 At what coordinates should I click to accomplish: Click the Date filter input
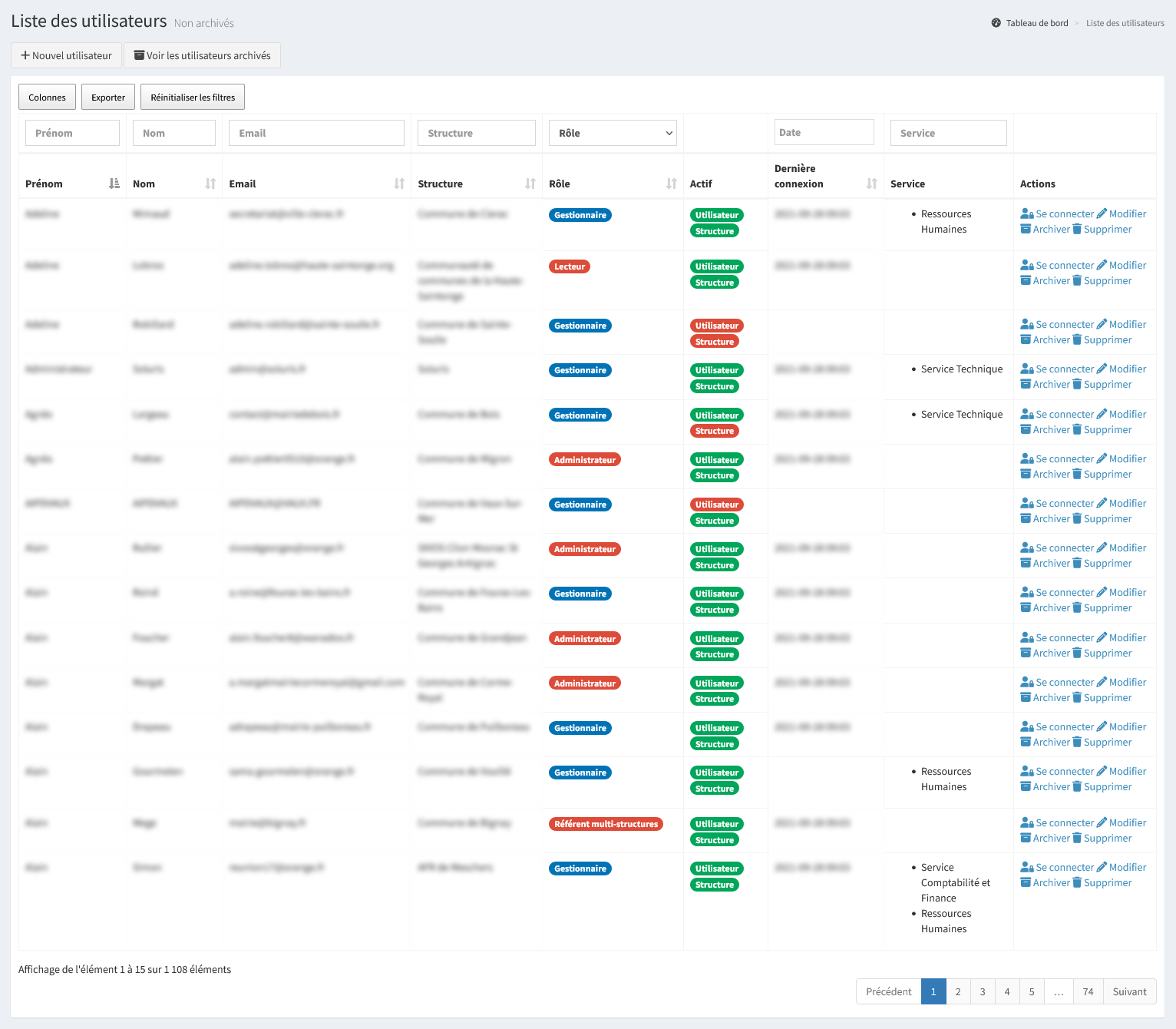824,132
